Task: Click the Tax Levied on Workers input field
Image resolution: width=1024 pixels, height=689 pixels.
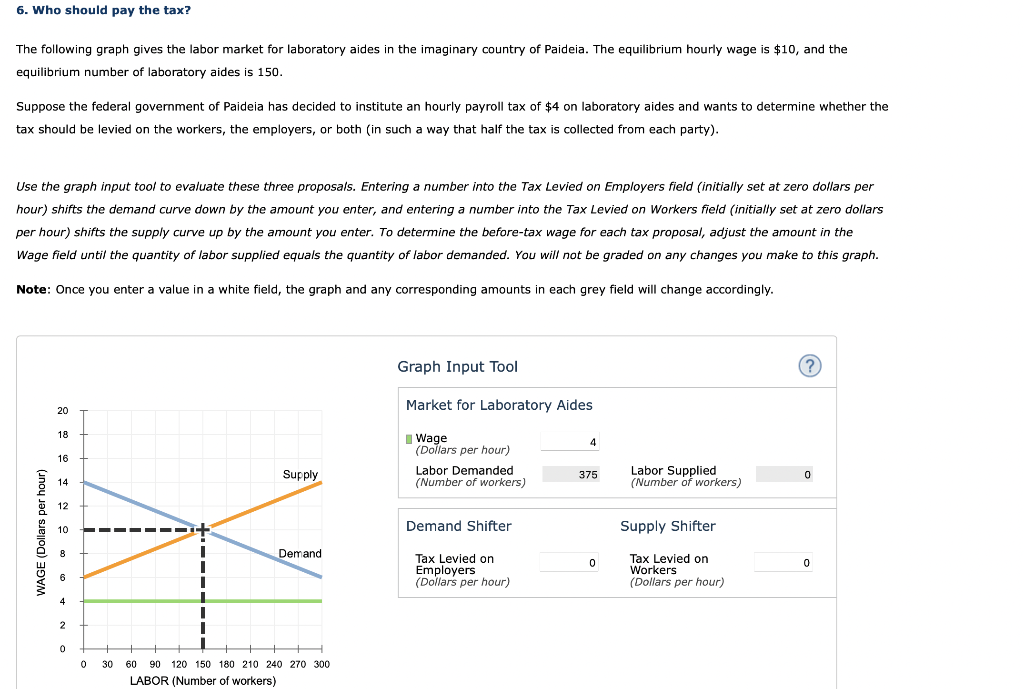Action: click(x=785, y=562)
